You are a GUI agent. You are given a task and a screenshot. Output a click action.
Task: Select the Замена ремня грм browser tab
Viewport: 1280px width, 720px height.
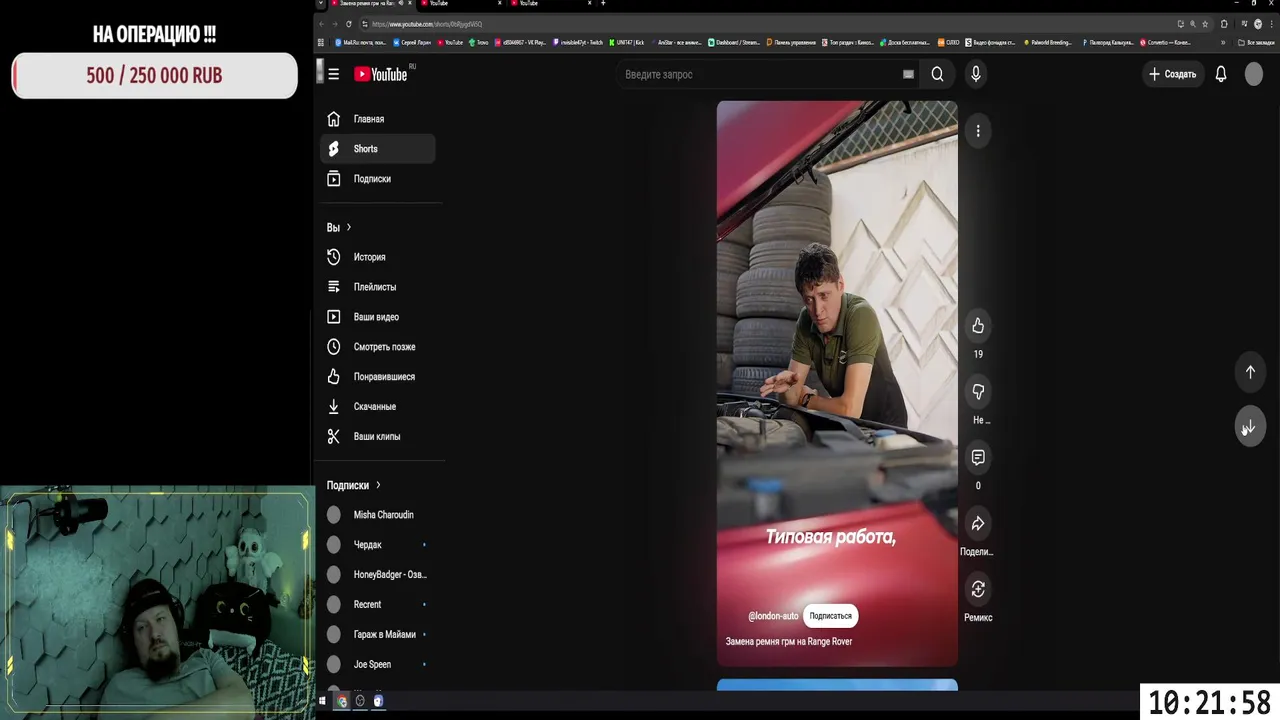click(x=372, y=3)
